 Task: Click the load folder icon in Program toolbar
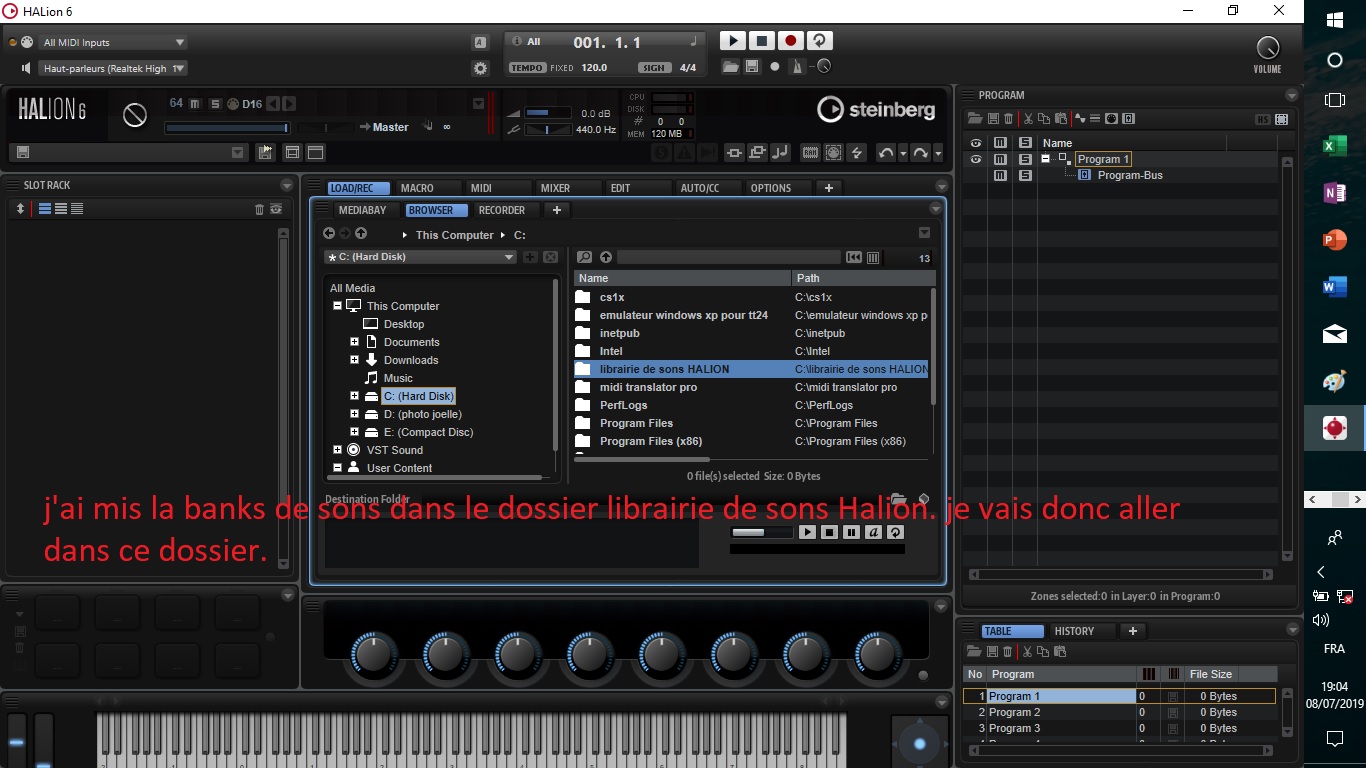pyautogui.click(x=975, y=119)
